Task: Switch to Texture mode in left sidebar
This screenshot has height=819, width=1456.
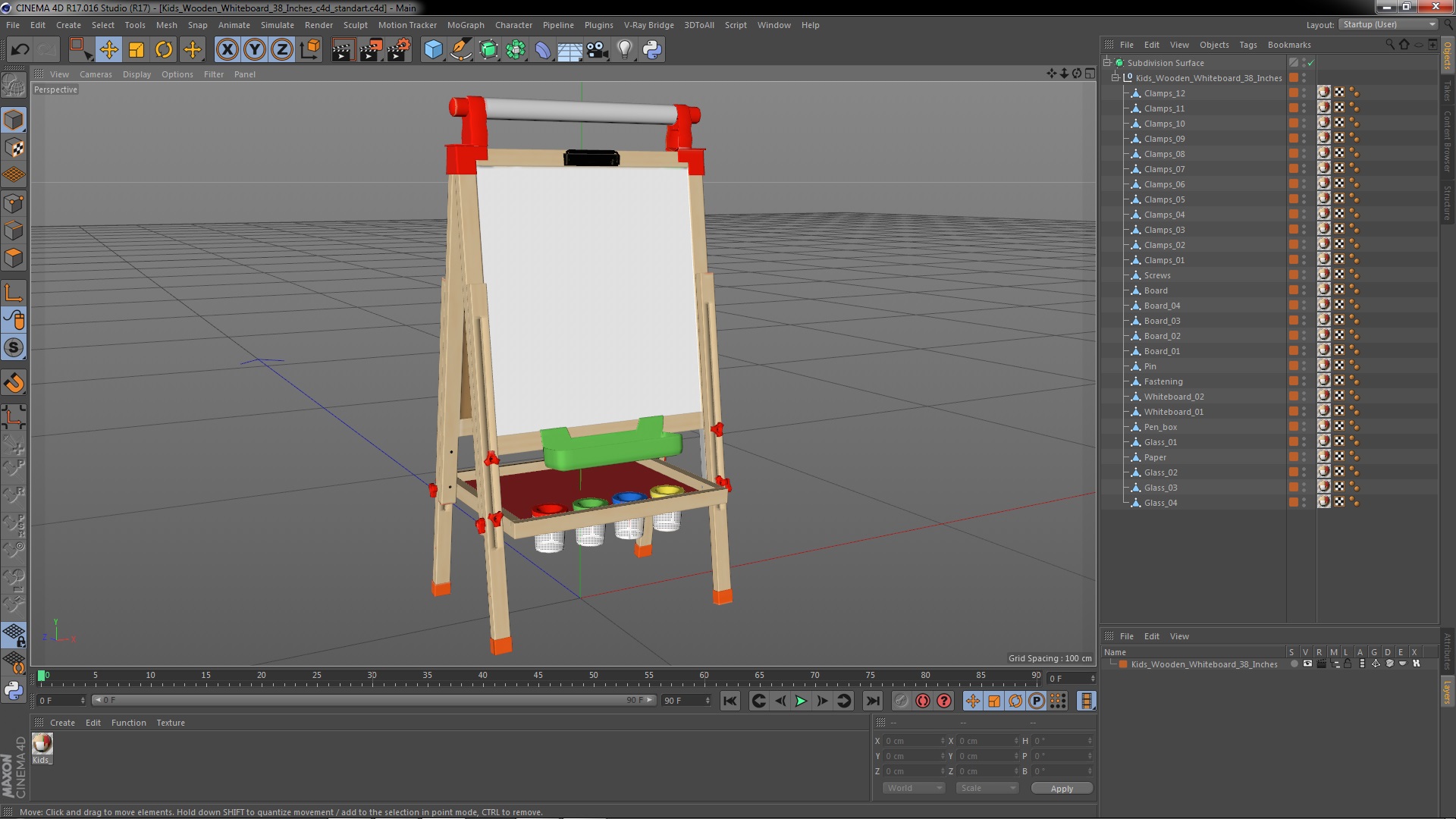Action: 14,147
